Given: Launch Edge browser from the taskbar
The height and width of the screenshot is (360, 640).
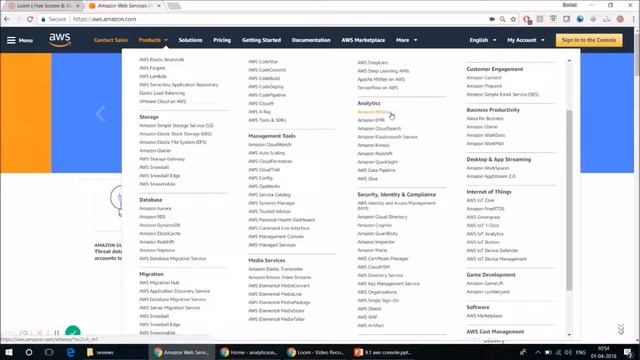Looking at the screenshot, I should point(70,352).
